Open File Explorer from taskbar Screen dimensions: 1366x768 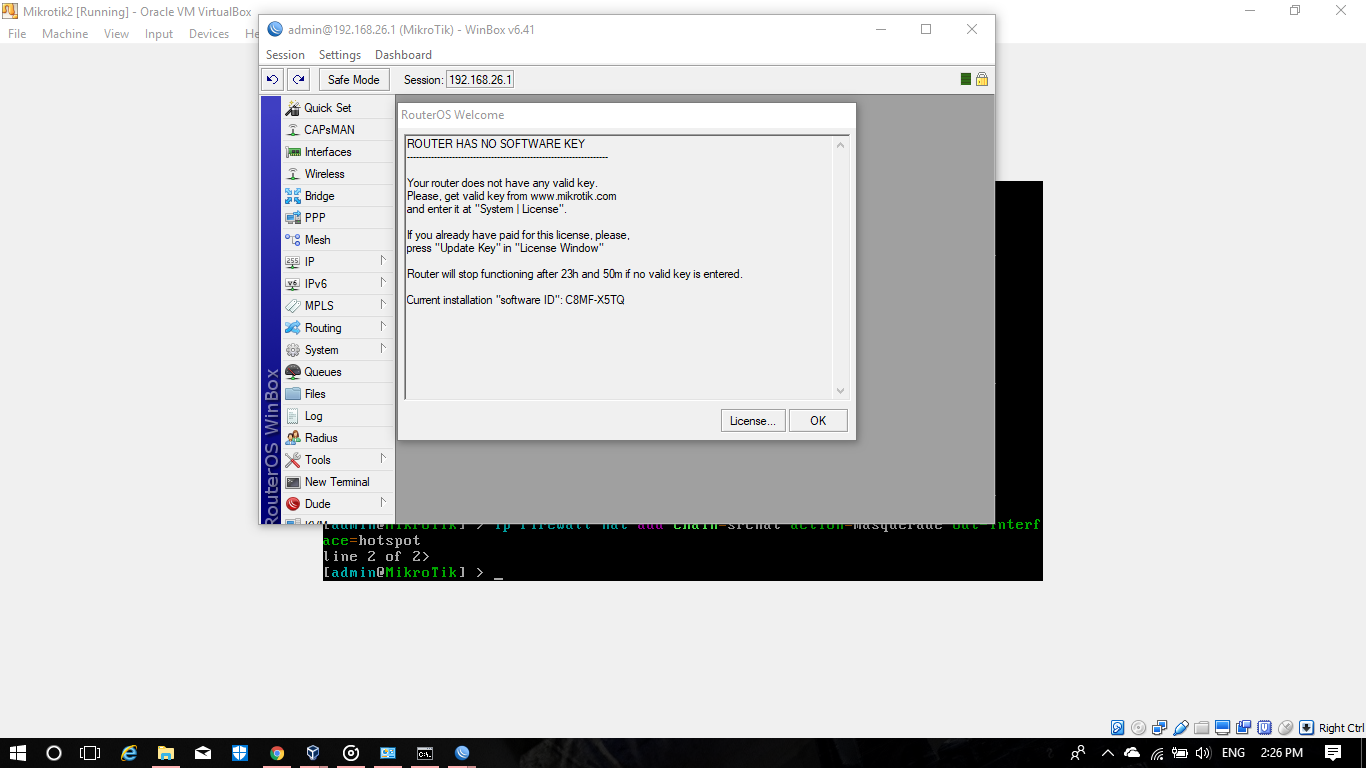coord(166,753)
